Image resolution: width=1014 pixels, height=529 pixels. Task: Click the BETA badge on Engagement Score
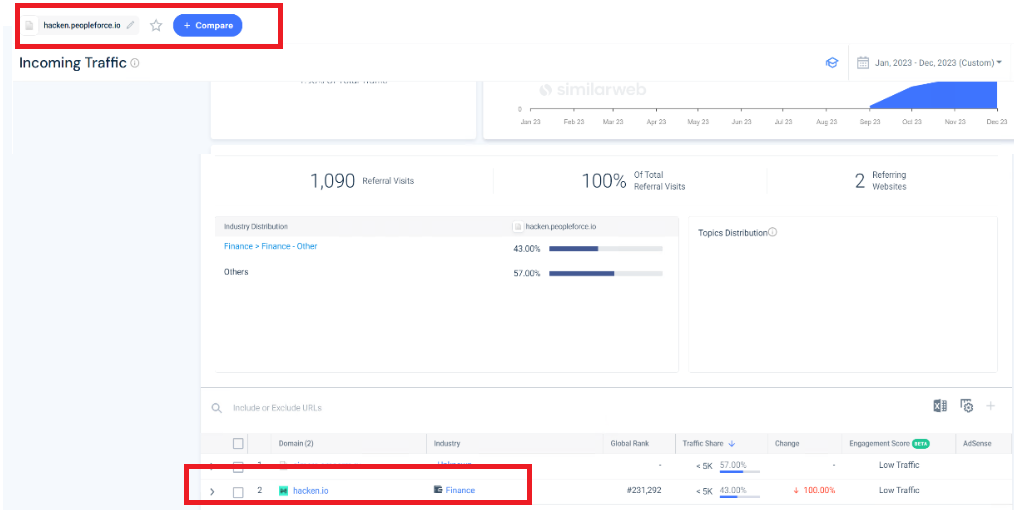tap(921, 444)
